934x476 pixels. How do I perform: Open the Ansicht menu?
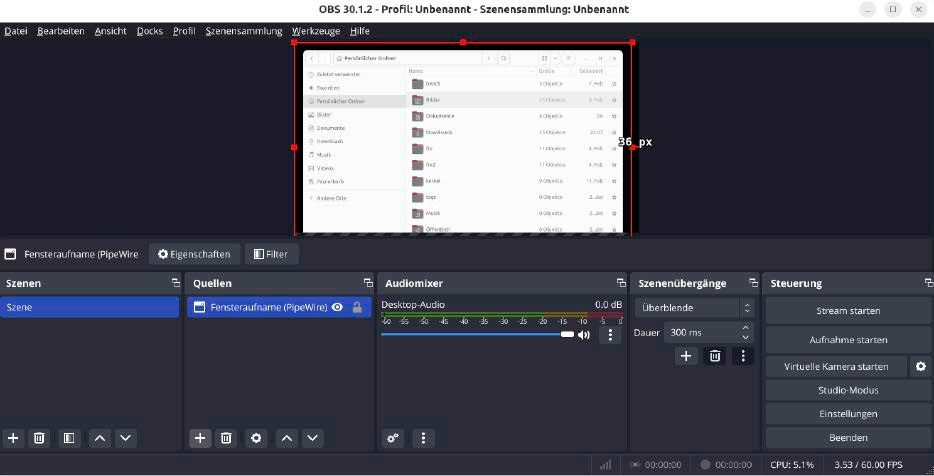click(110, 31)
